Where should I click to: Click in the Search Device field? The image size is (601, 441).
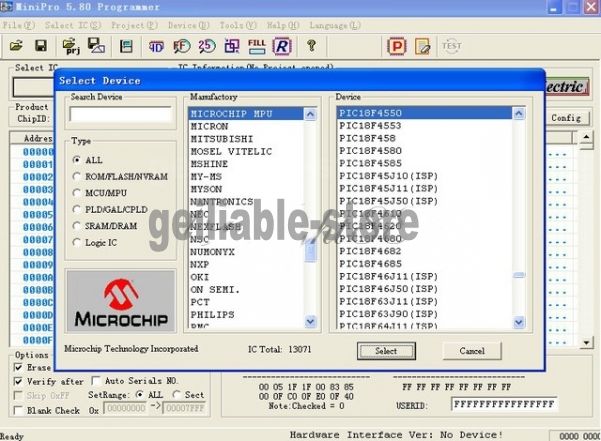click(x=121, y=115)
